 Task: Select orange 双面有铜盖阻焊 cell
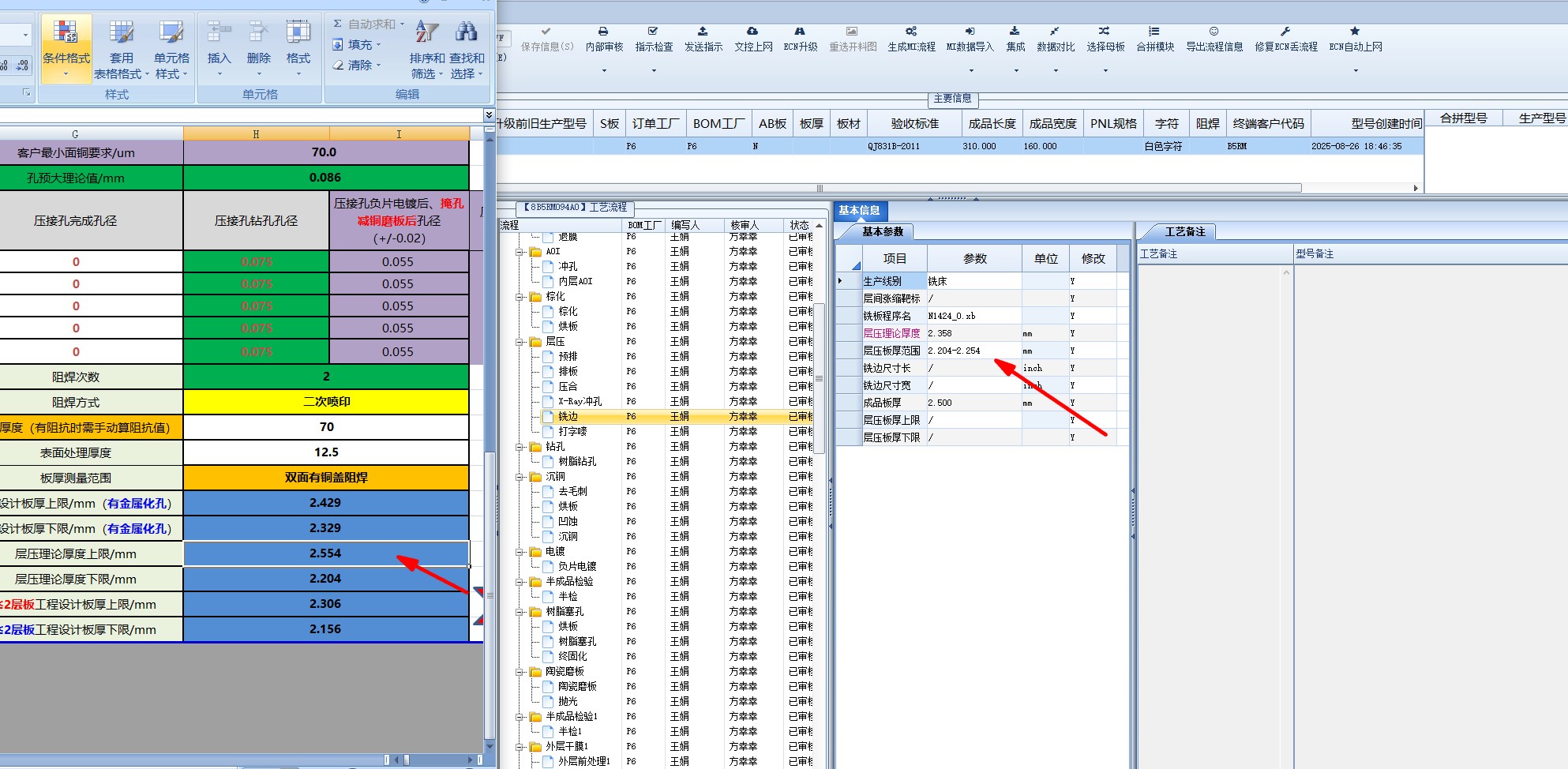[326, 478]
